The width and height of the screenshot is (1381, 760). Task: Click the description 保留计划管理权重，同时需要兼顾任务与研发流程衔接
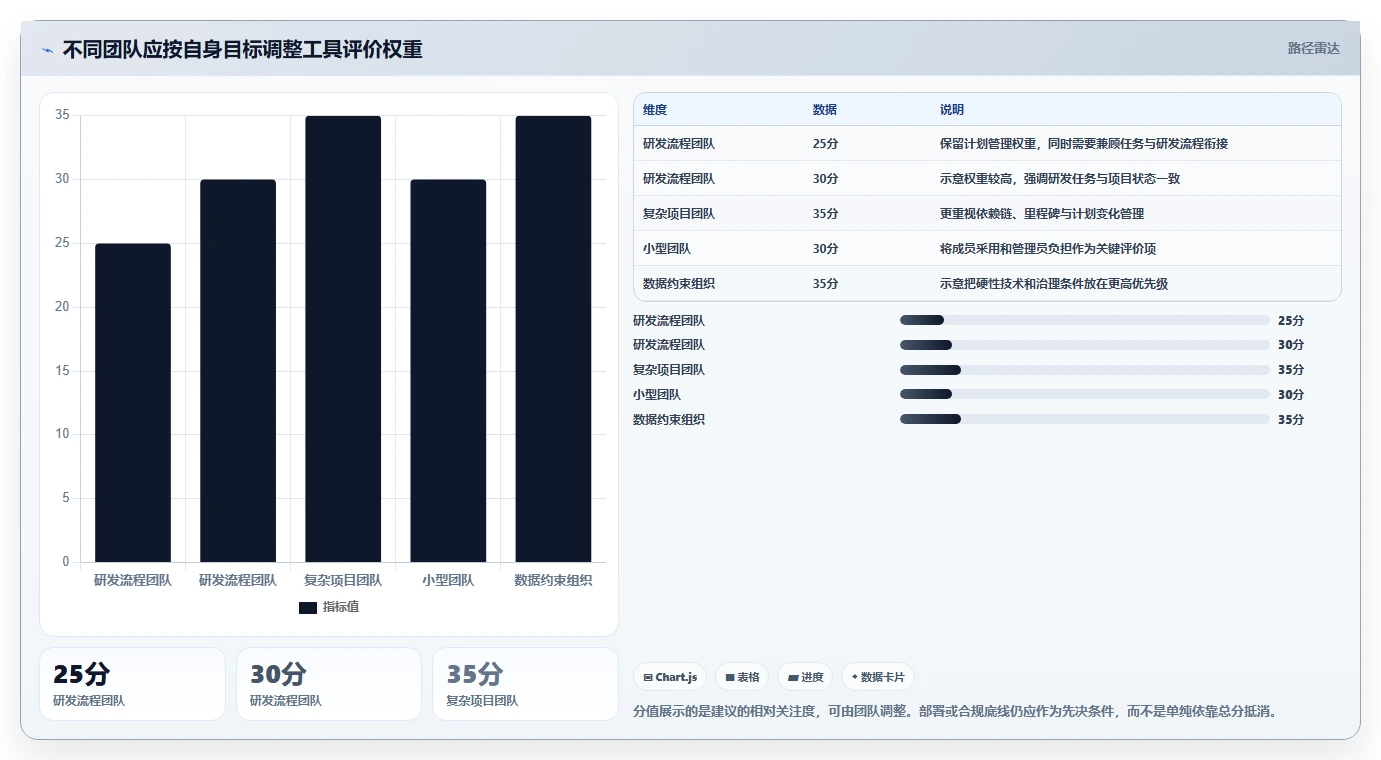1084,144
